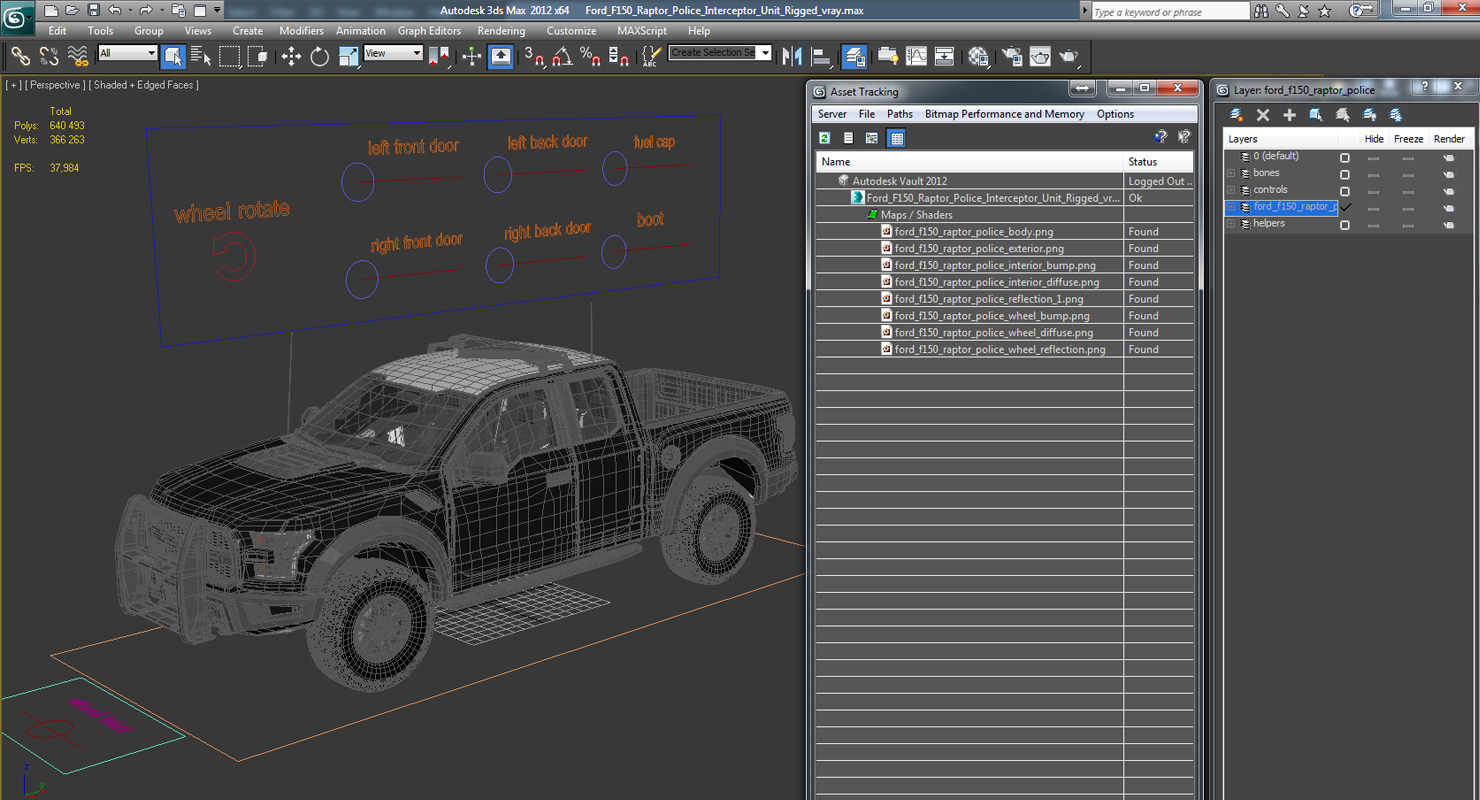
Task: Open Select by Name tool
Action: (200, 56)
